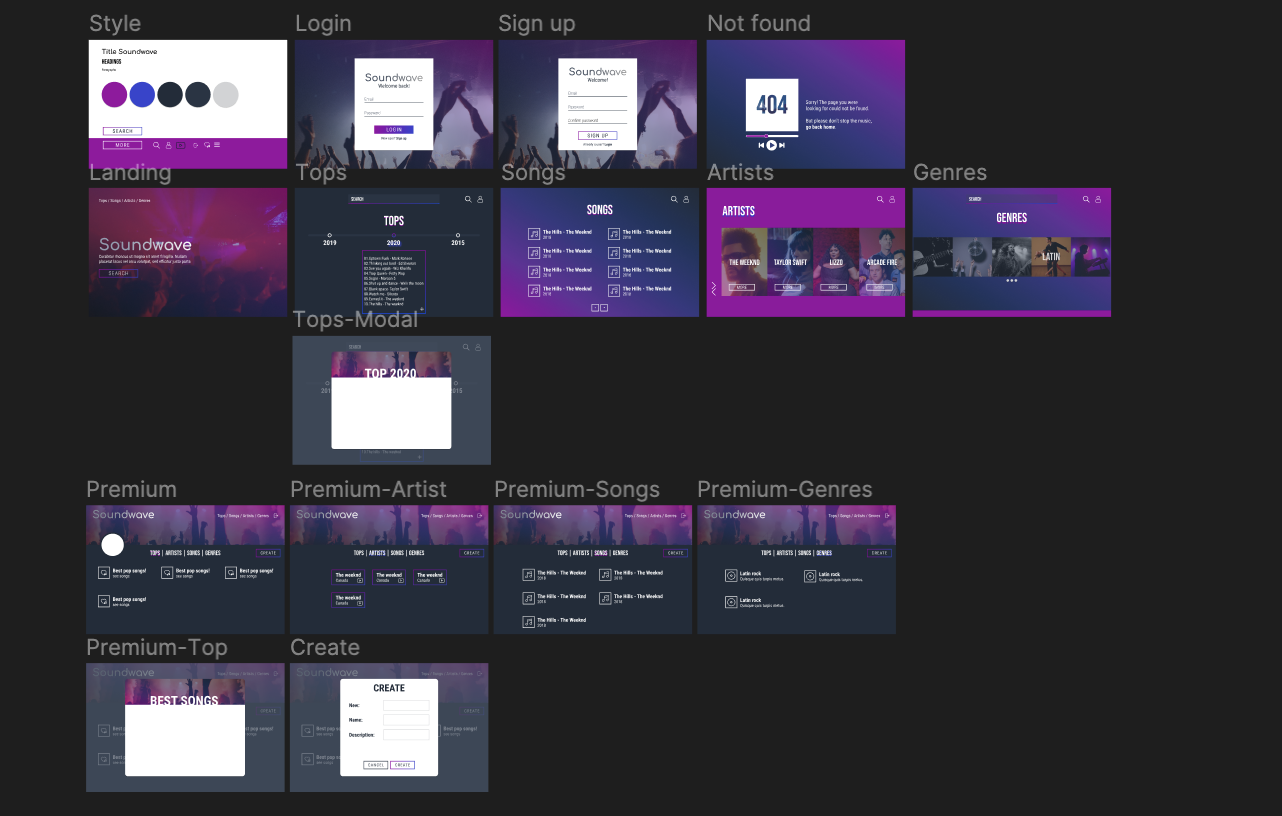Click the user profile icon in the Songs frame

click(686, 200)
